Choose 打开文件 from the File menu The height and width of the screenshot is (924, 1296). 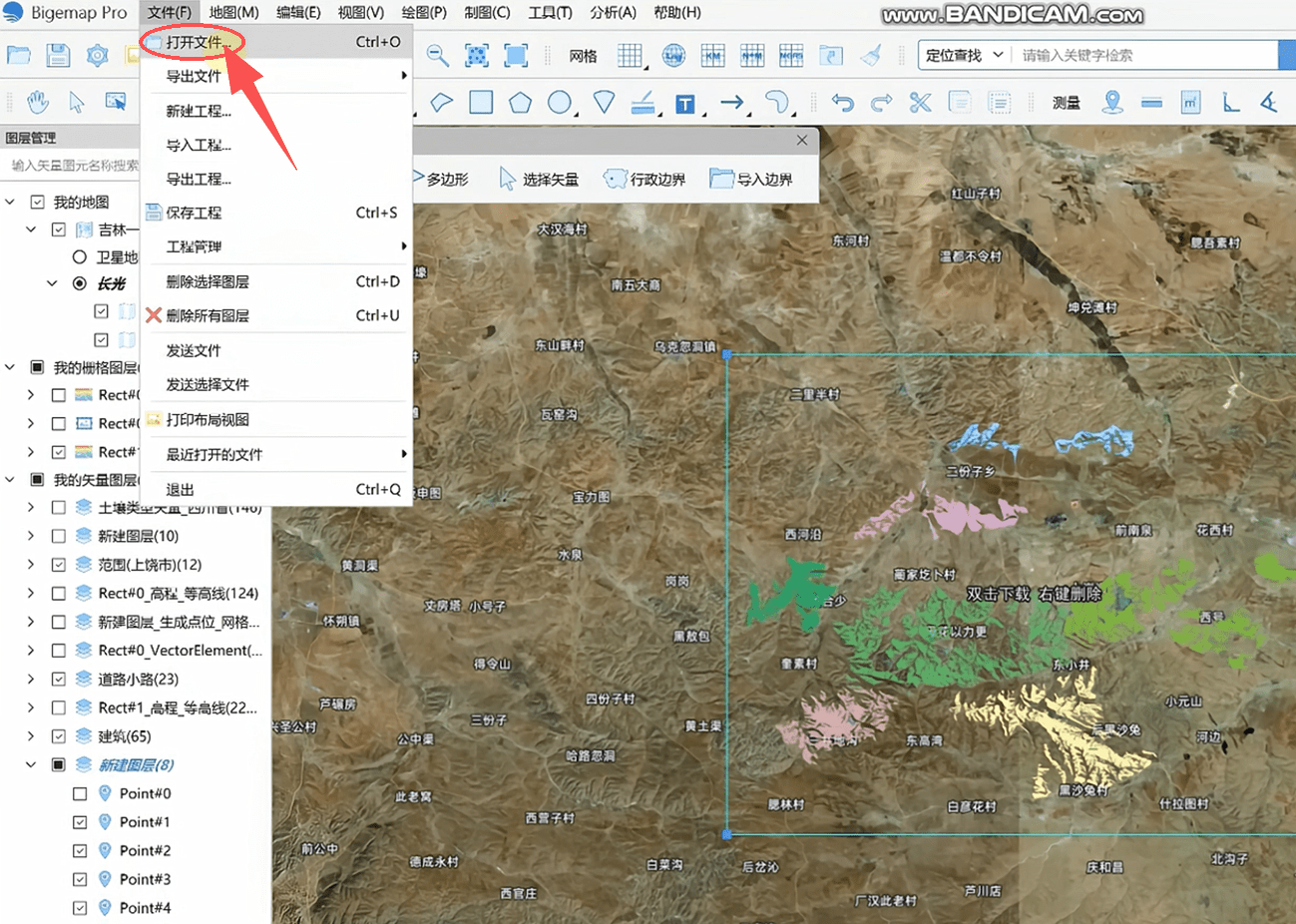[x=276, y=42]
